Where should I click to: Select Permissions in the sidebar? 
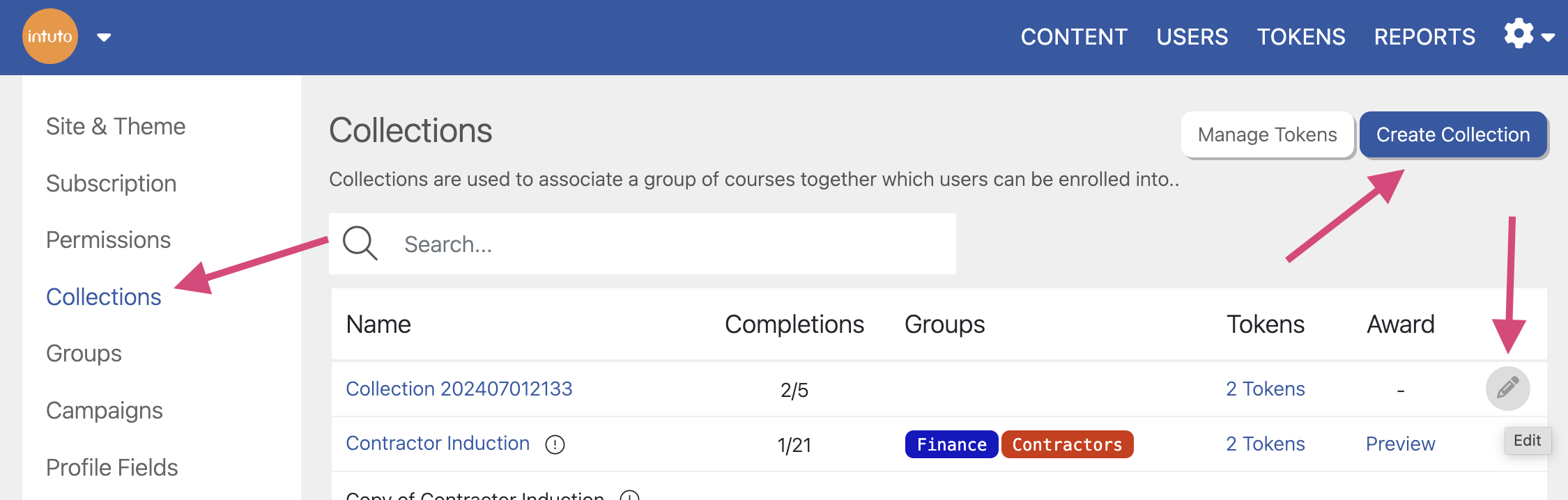point(108,240)
